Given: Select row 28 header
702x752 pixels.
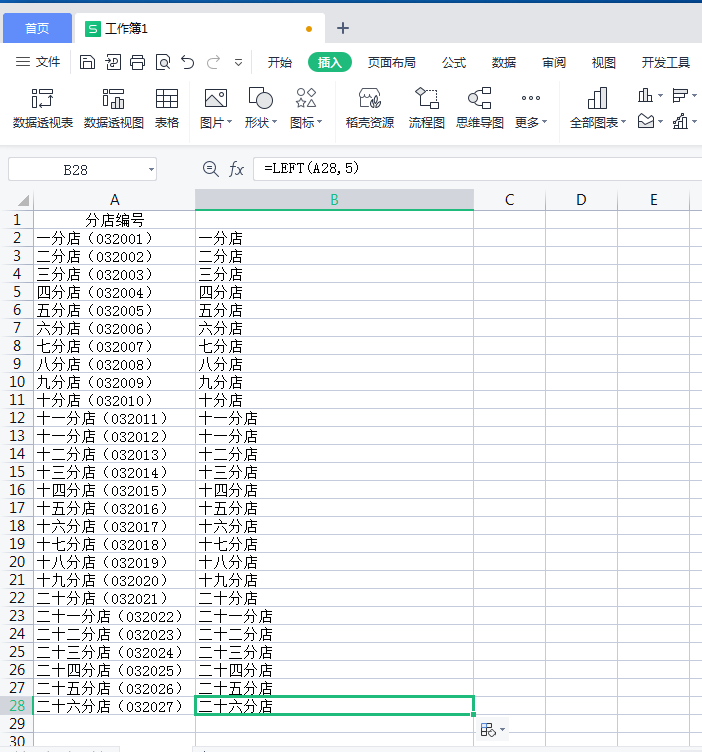Looking at the screenshot, I should (x=17, y=705).
